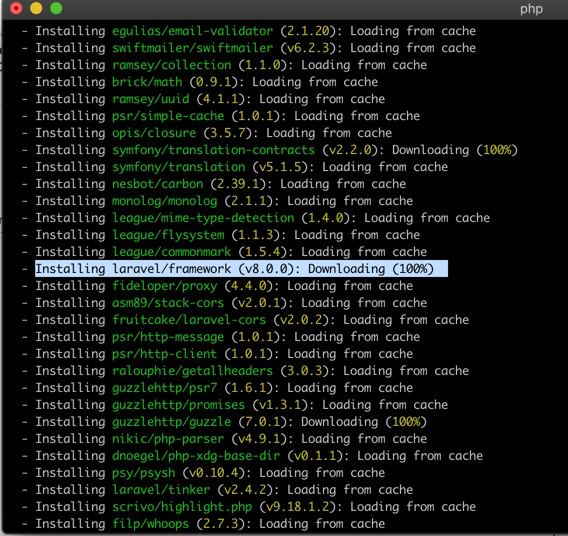The image size is (568, 536).
Task: Click the 'php' window title
Action: (x=531, y=9)
